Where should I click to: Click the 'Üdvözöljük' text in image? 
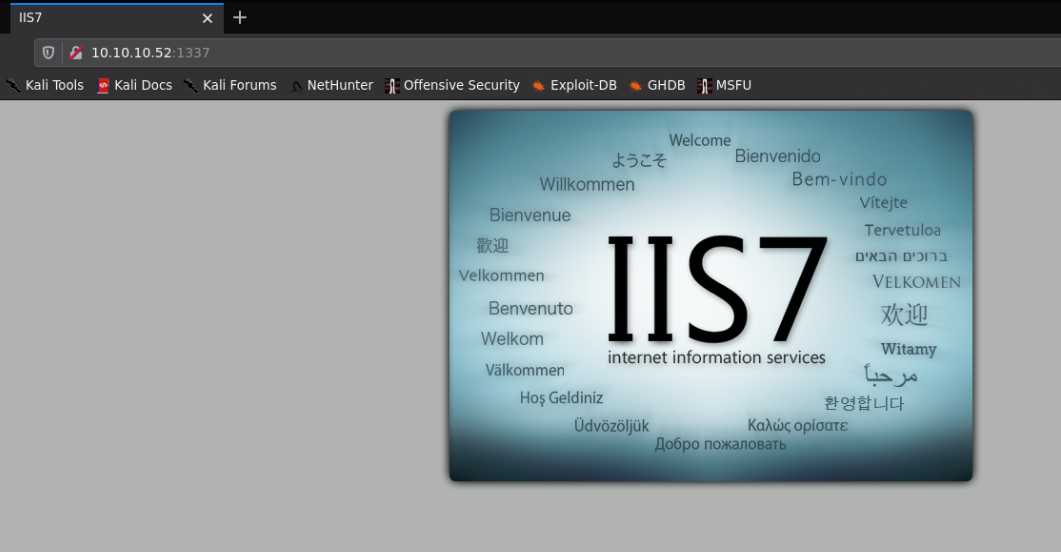coord(611,426)
